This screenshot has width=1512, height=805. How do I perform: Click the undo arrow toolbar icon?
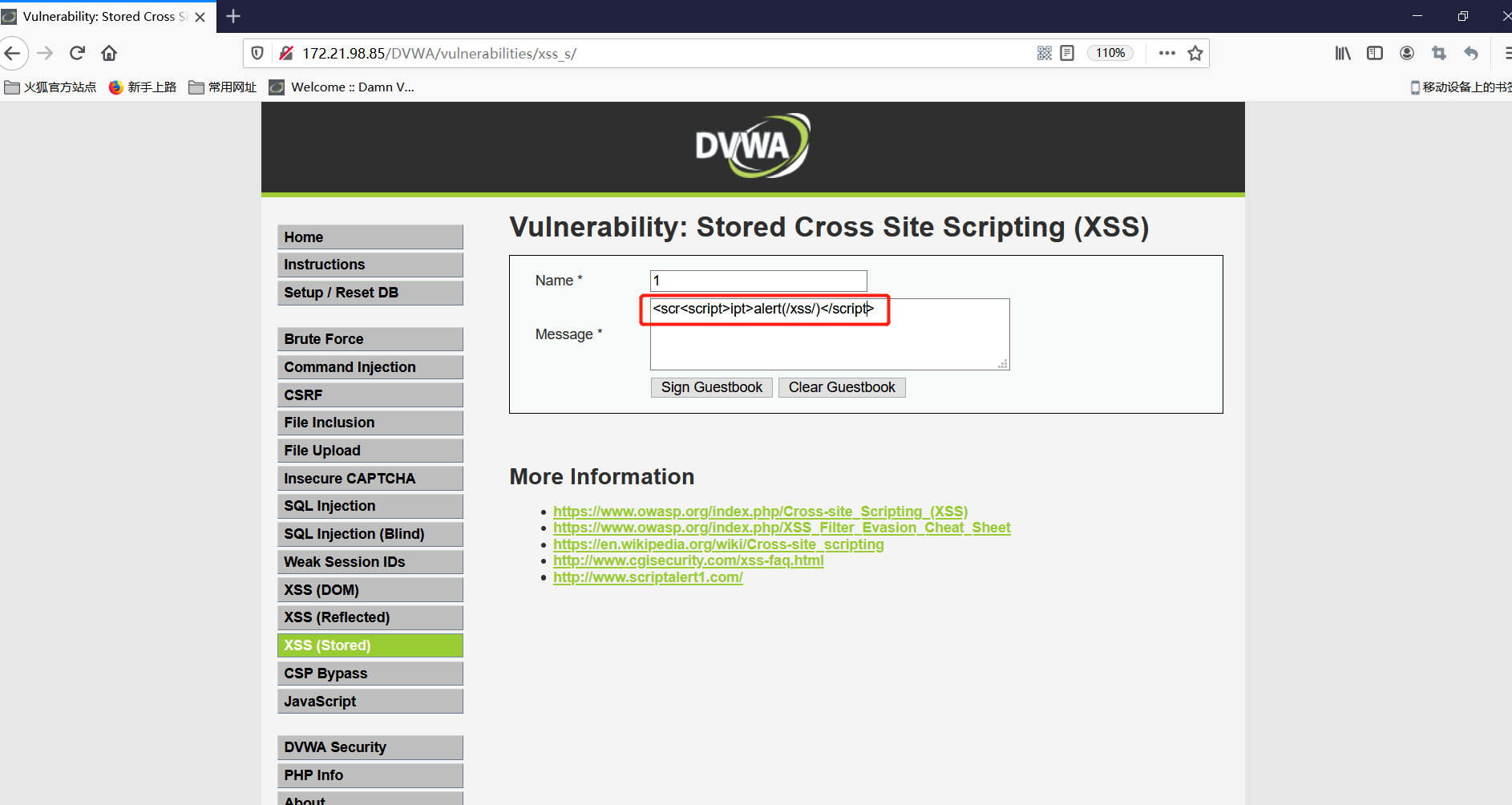1471,53
